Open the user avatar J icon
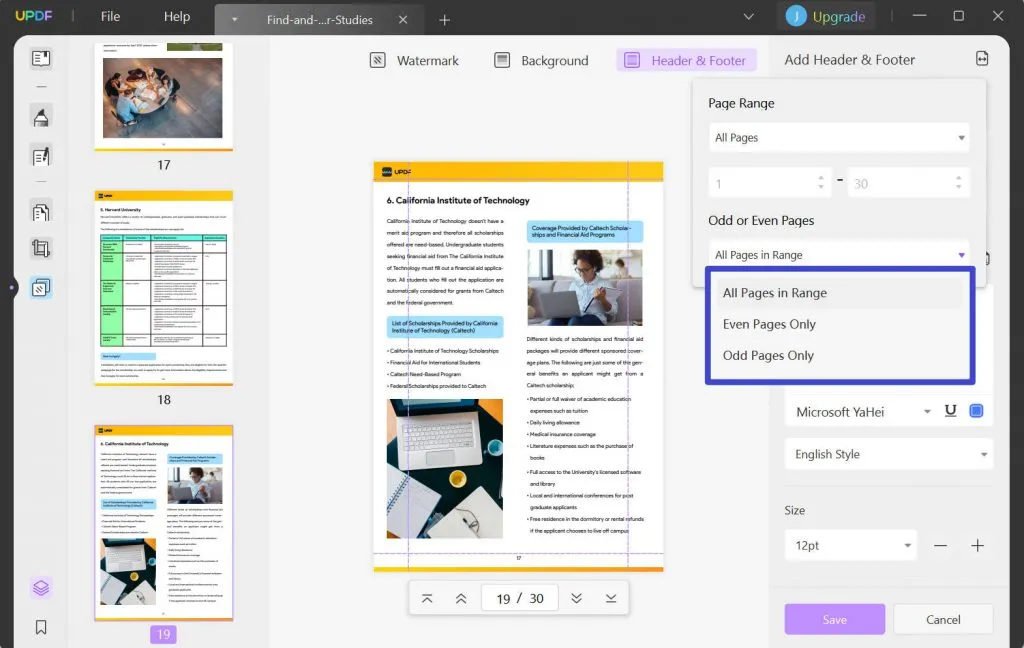Image resolution: width=1024 pixels, height=648 pixels. click(x=795, y=16)
